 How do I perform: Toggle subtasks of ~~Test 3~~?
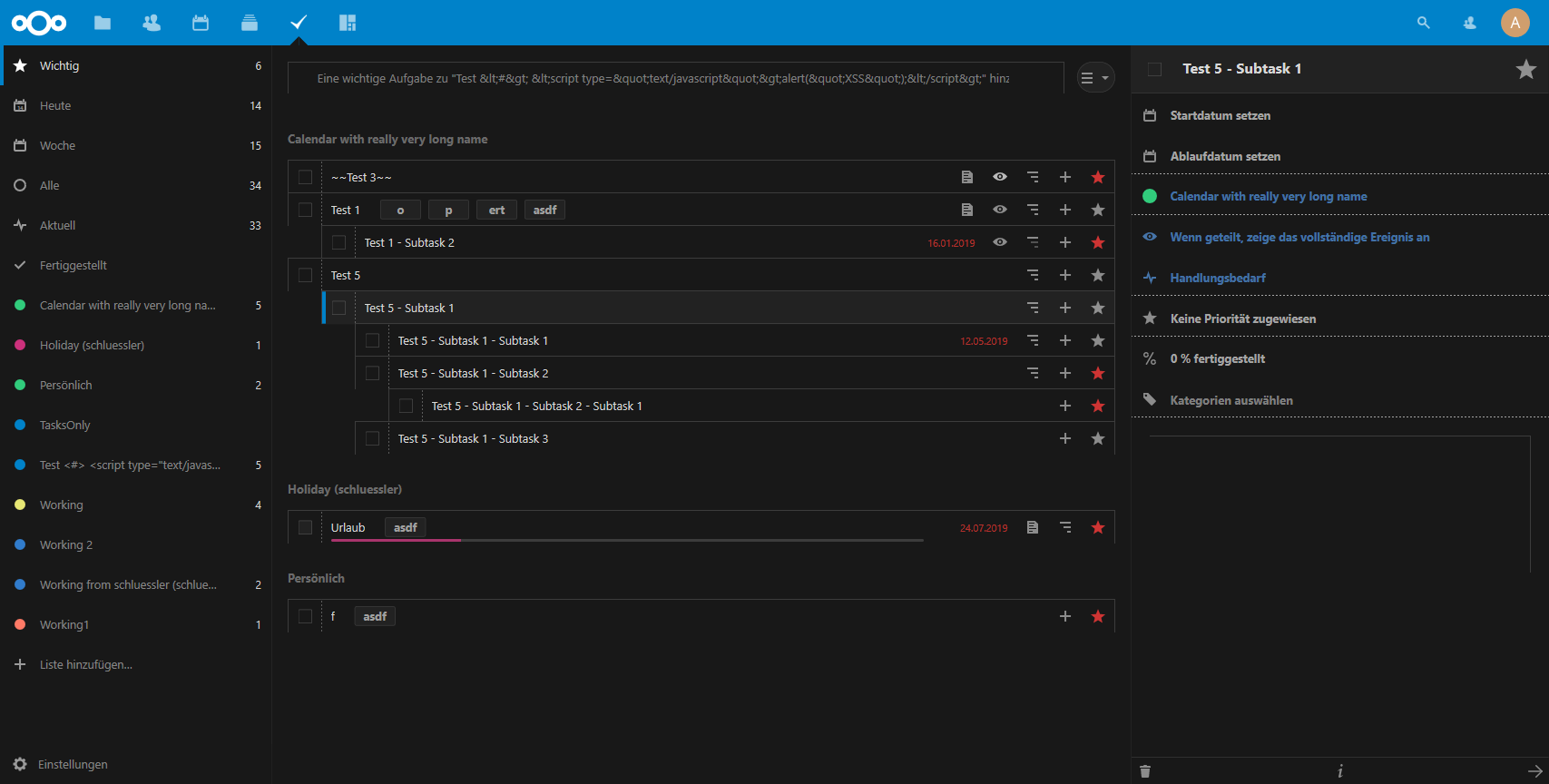tap(1033, 177)
